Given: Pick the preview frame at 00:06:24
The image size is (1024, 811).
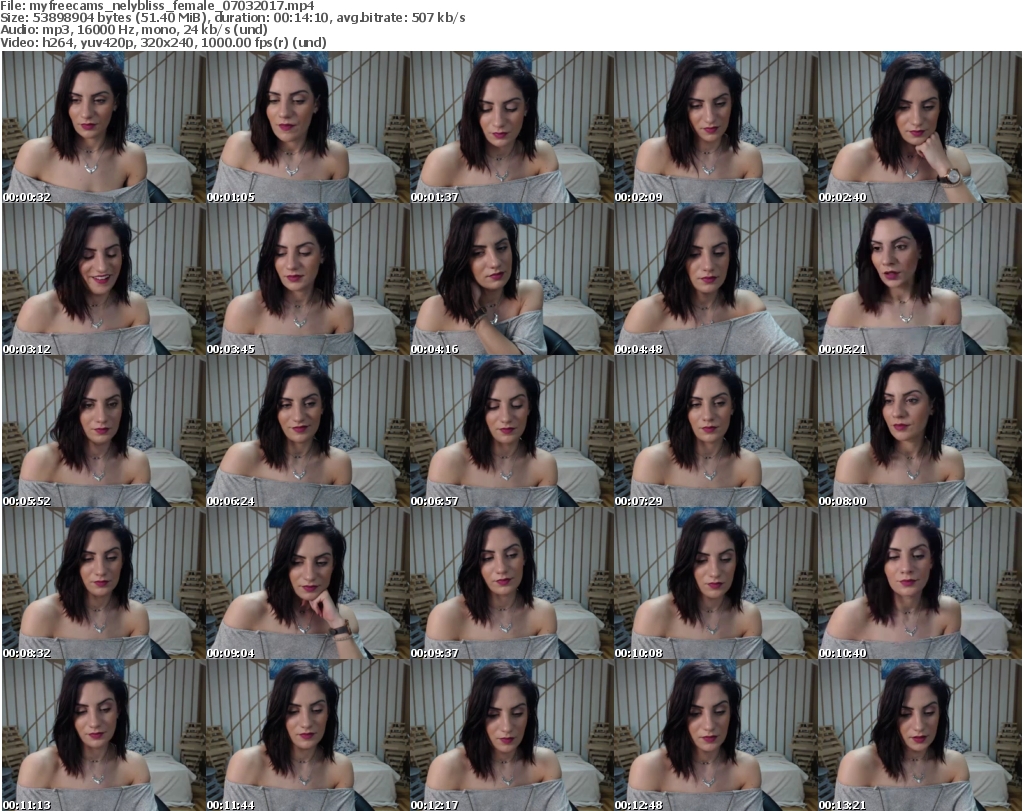Looking at the screenshot, I should [x=308, y=432].
